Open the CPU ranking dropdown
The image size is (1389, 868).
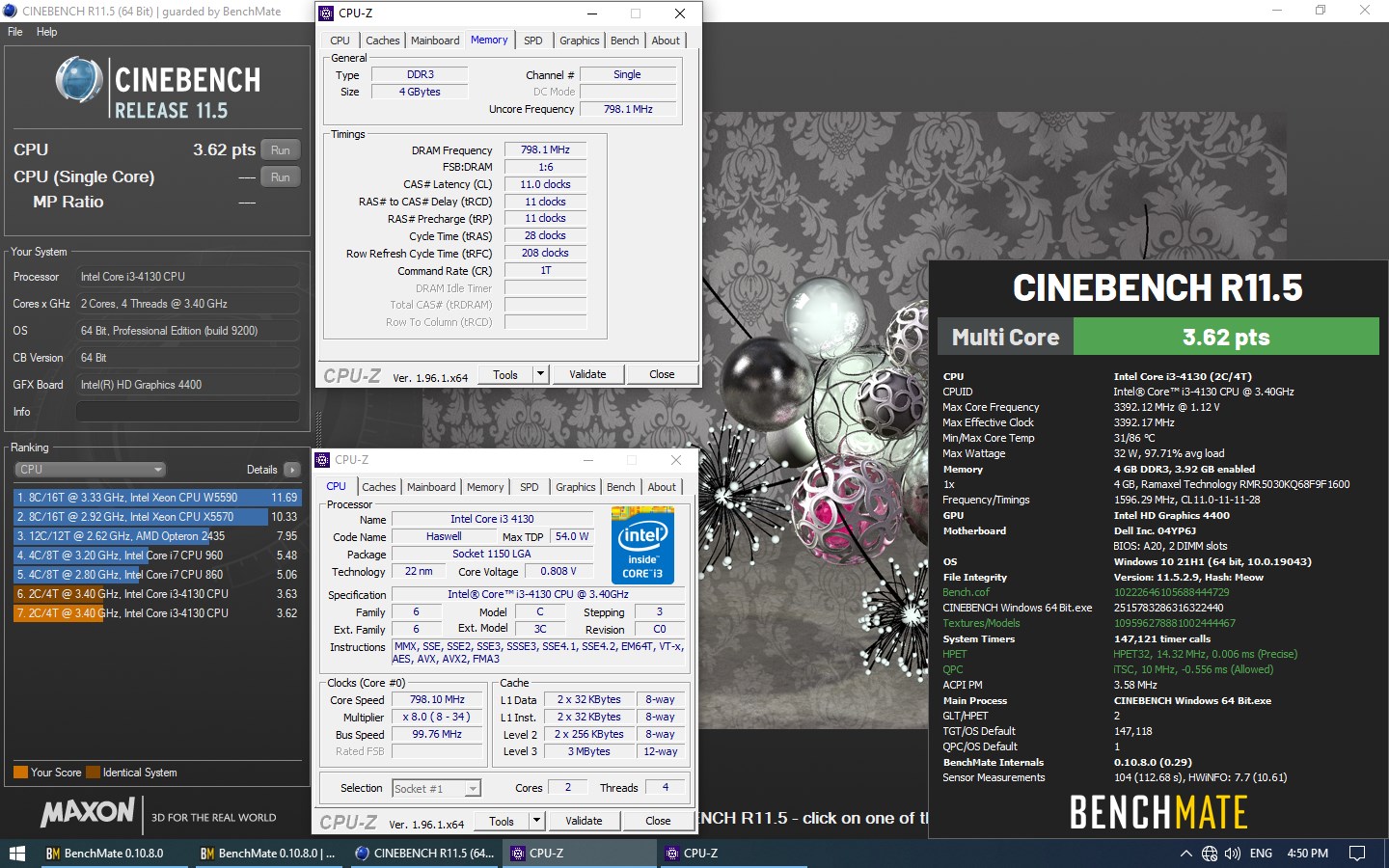click(x=91, y=470)
